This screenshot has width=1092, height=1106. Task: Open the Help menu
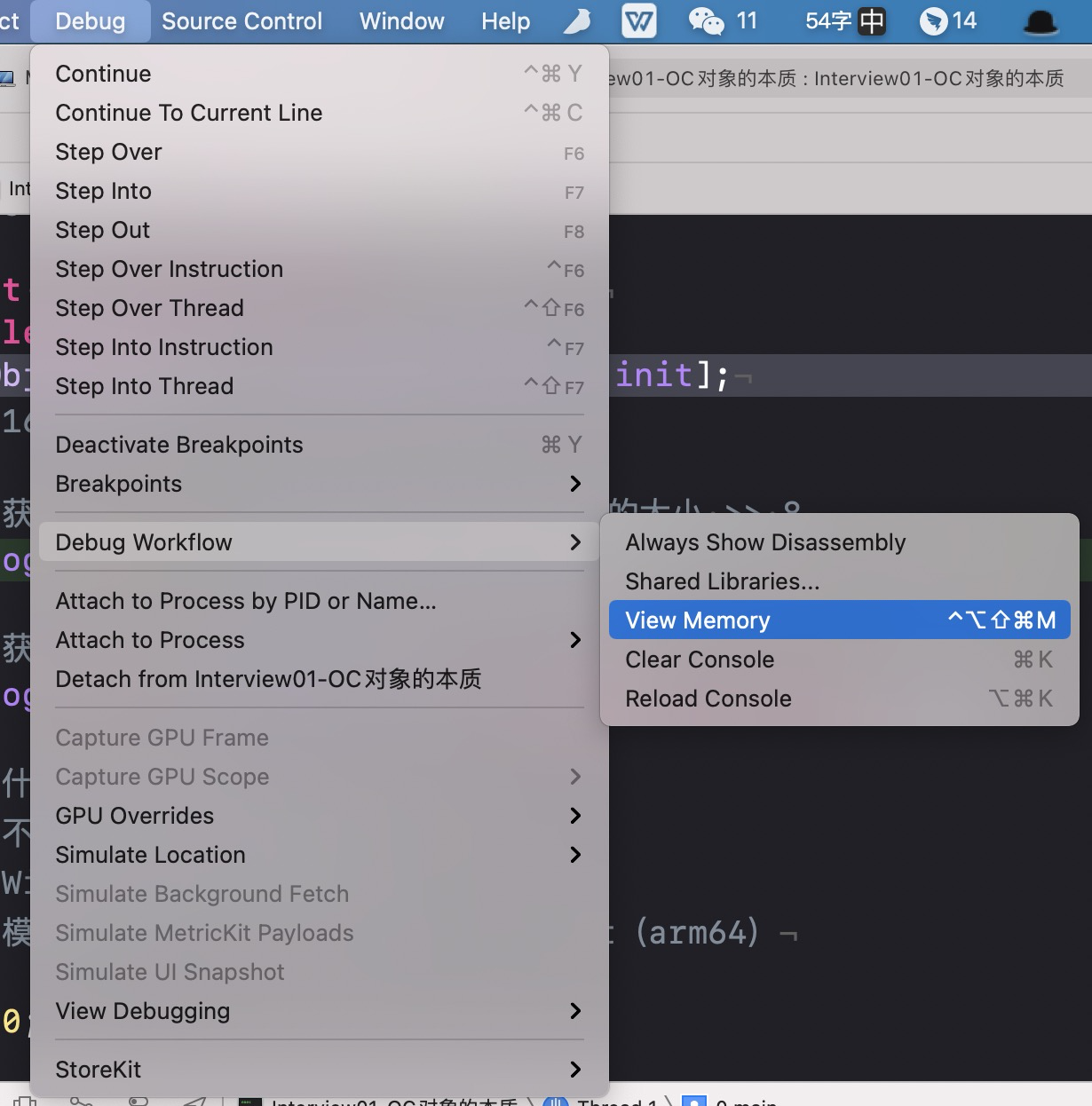point(505,21)
